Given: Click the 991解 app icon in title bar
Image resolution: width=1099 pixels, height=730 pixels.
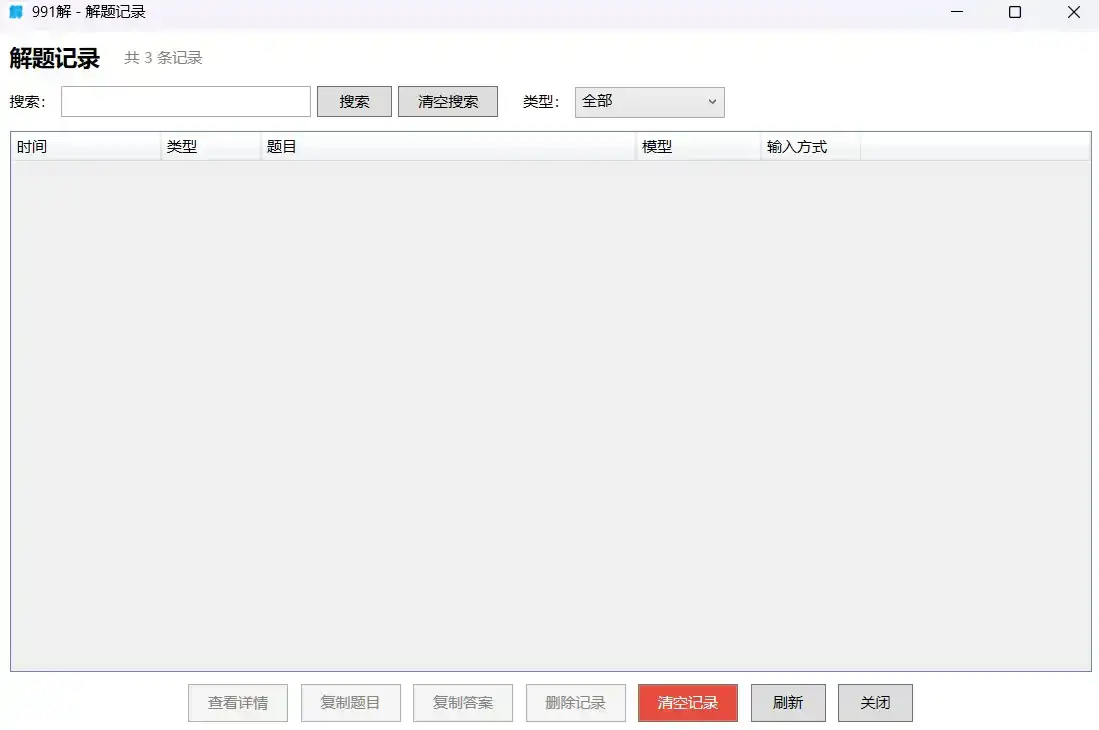Looking at the screenshot, I should pos(14,12).
